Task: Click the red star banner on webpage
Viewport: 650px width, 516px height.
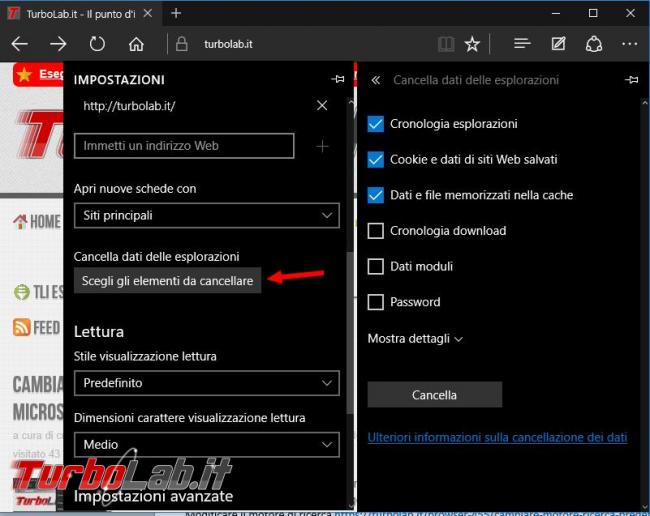Action: pyautogui.click(x=38, y=75)
